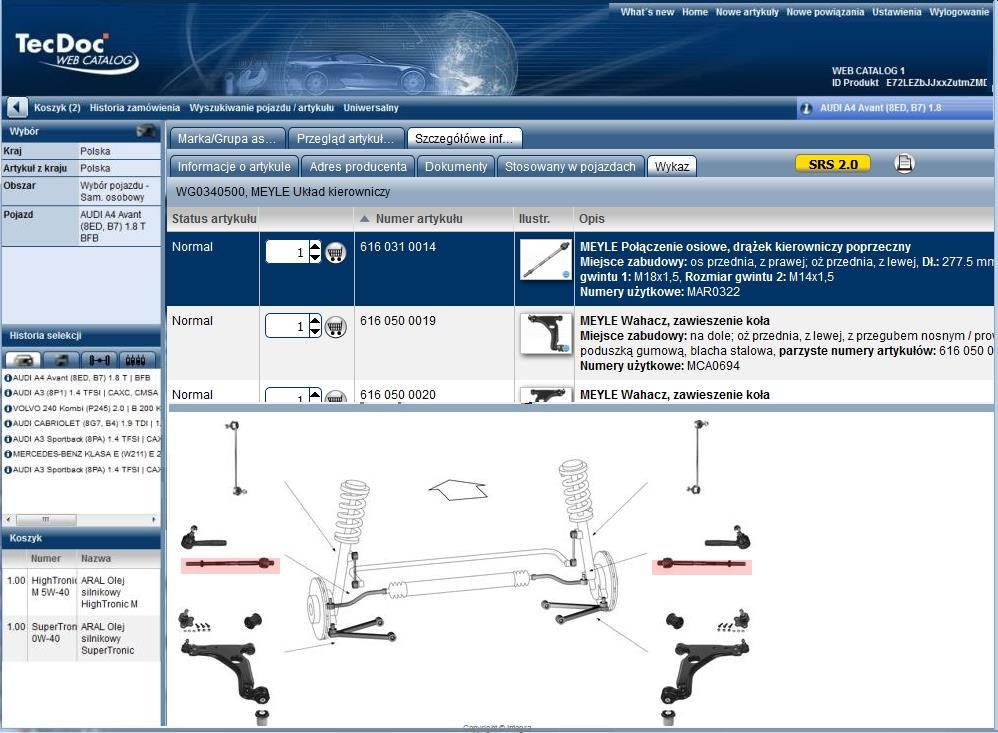998x733 pixels.
Task: Add article 616 050 0019 to cart
Action: pyautogui.click(x=335, y=327)
